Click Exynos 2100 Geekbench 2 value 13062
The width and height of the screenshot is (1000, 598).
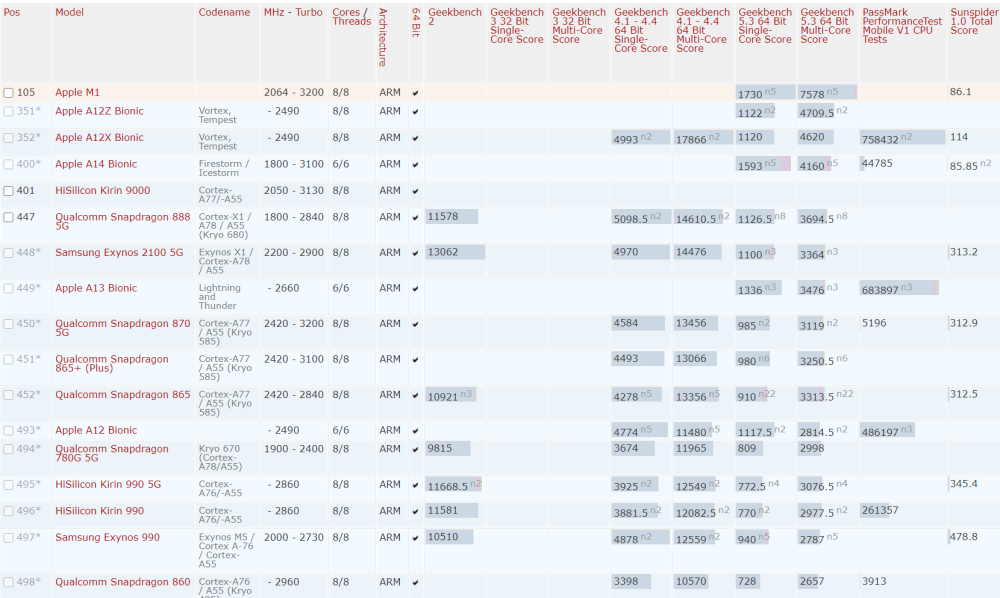[x=443, y=252]
